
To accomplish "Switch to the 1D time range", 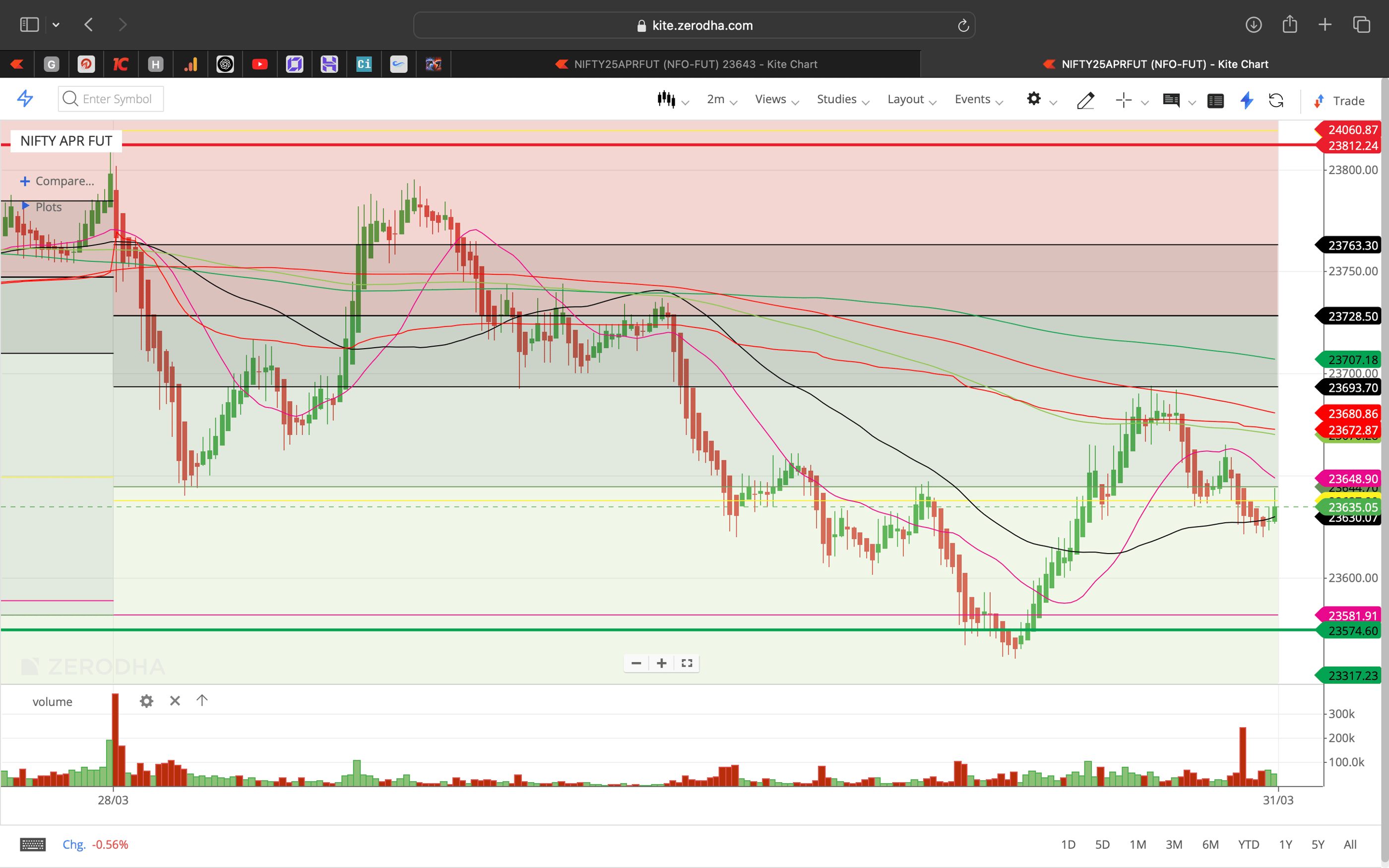I will tap(1070, 844).
